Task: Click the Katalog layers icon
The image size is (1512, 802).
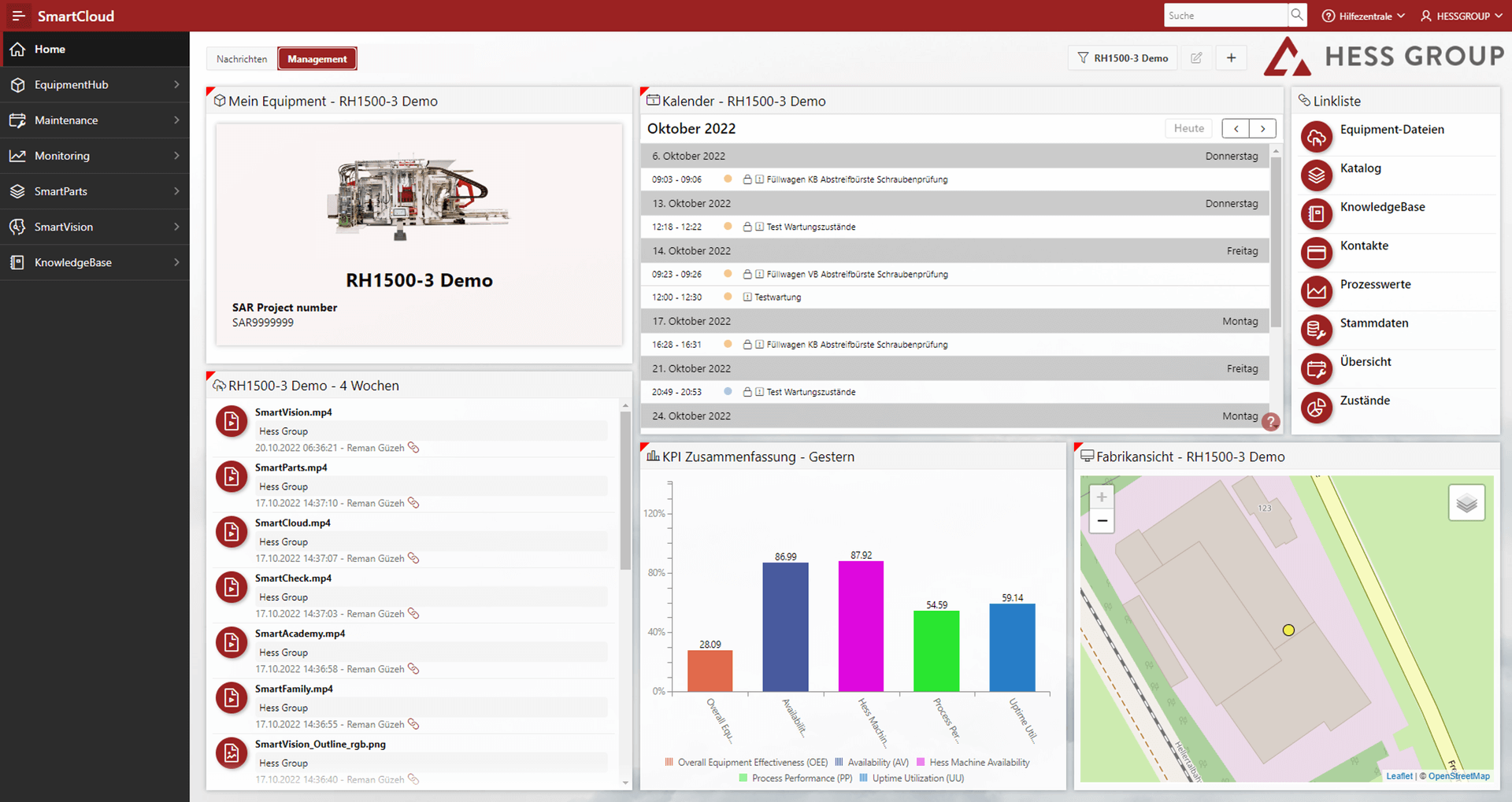Action: tap(1316, 176)
